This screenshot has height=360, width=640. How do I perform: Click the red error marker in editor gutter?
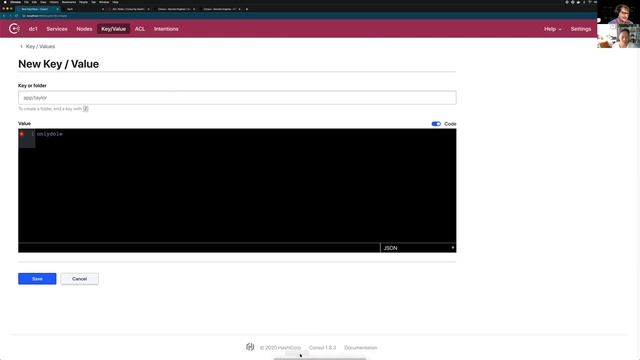click(22, 134)
